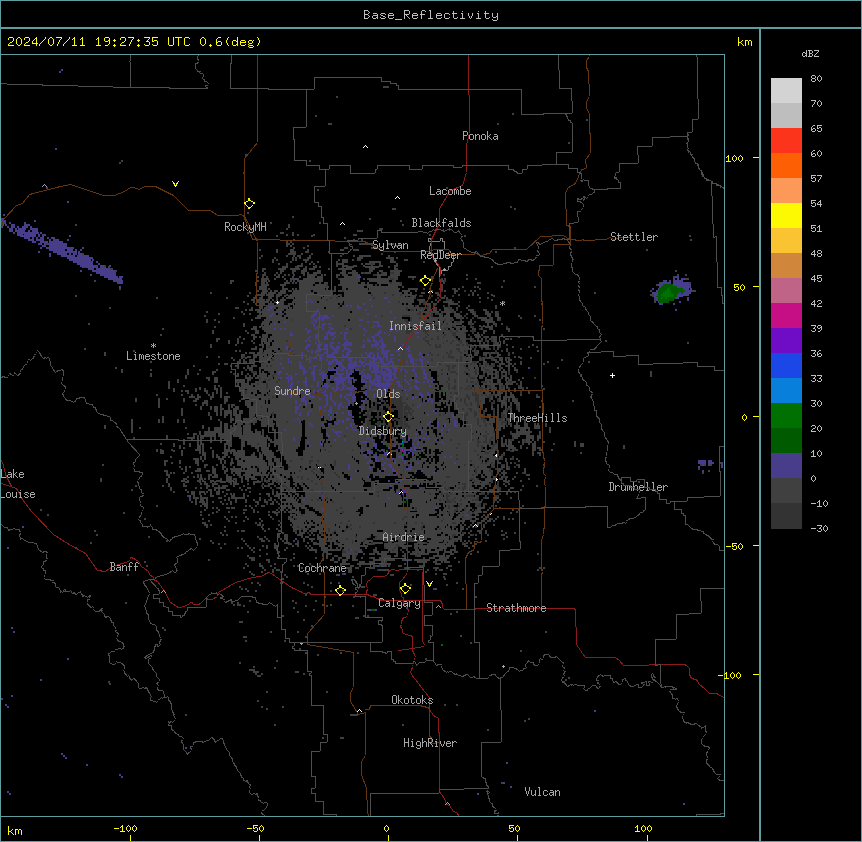Click the green radar echo east of Stettler

click(x=668, y=292)
